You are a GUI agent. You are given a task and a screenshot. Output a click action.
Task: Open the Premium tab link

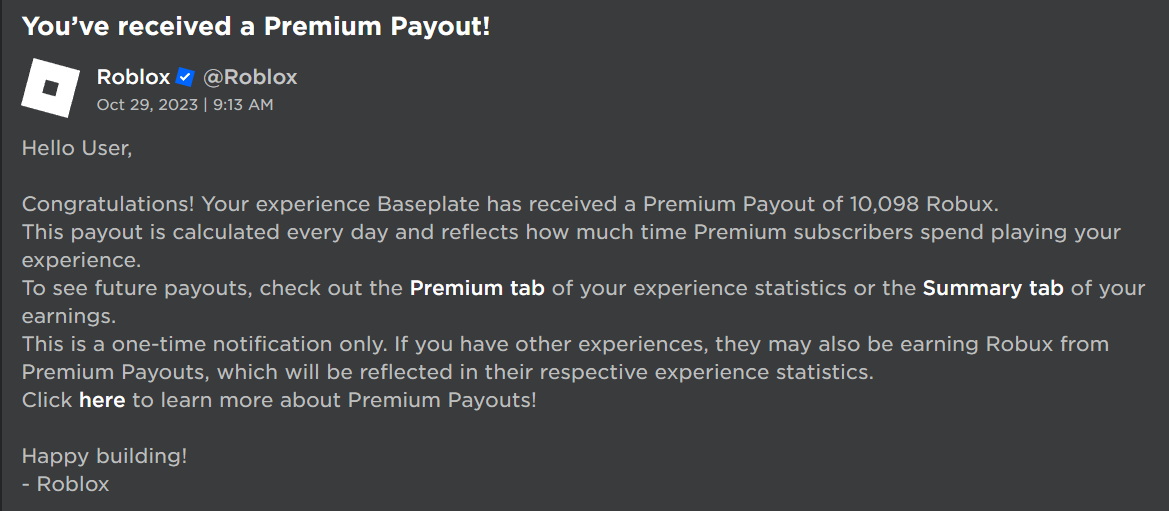[477, 289]
